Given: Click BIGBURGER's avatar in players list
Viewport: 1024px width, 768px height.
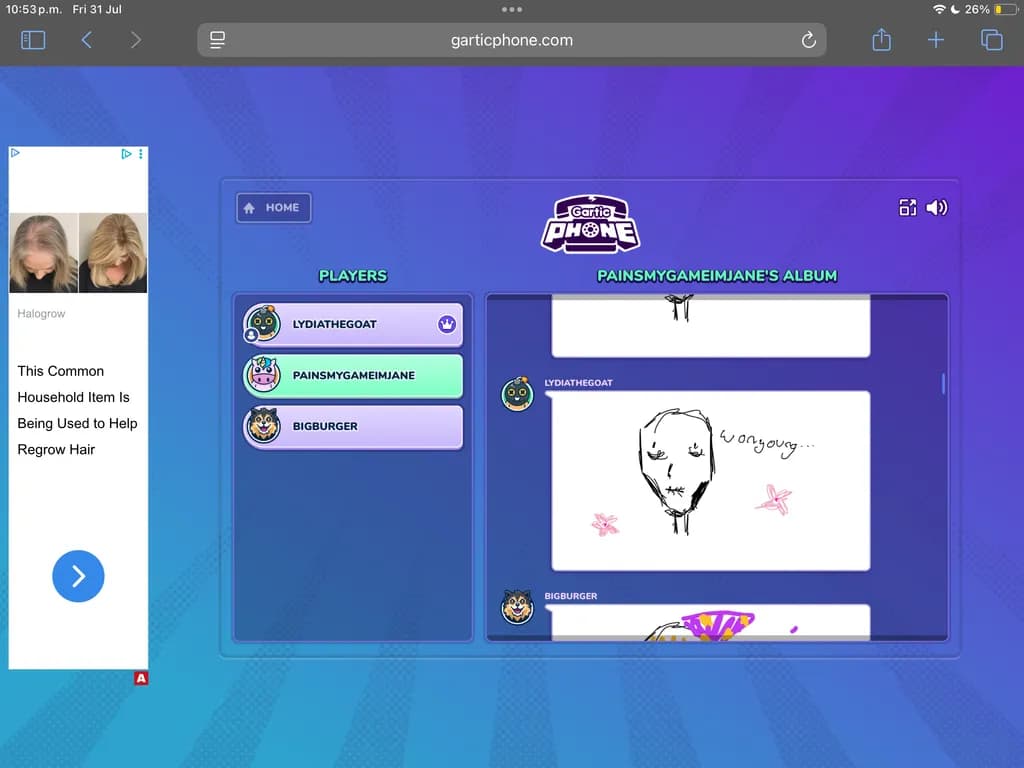Looking at the screenshot, I should 263,425.
